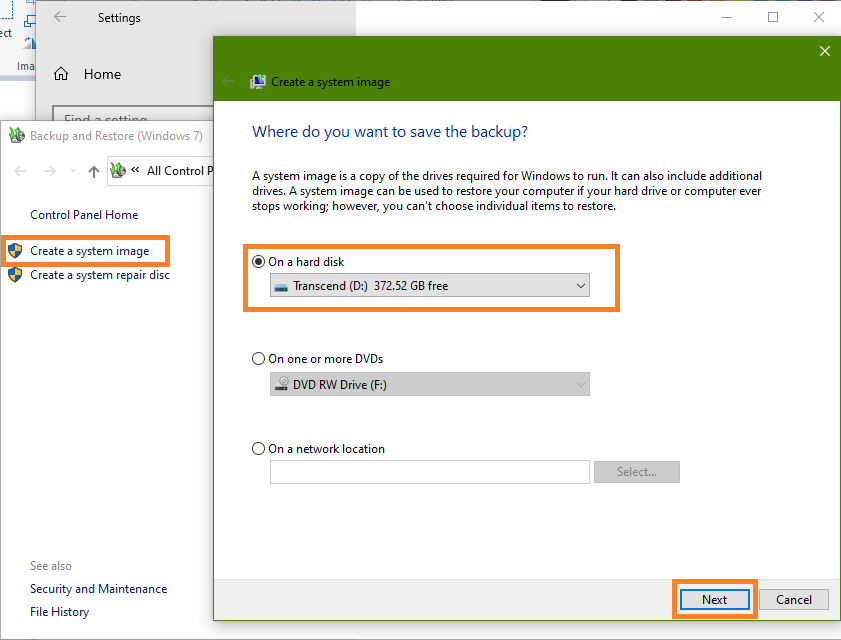
Task: Click the 'See also' label
Action: (51, 566)
